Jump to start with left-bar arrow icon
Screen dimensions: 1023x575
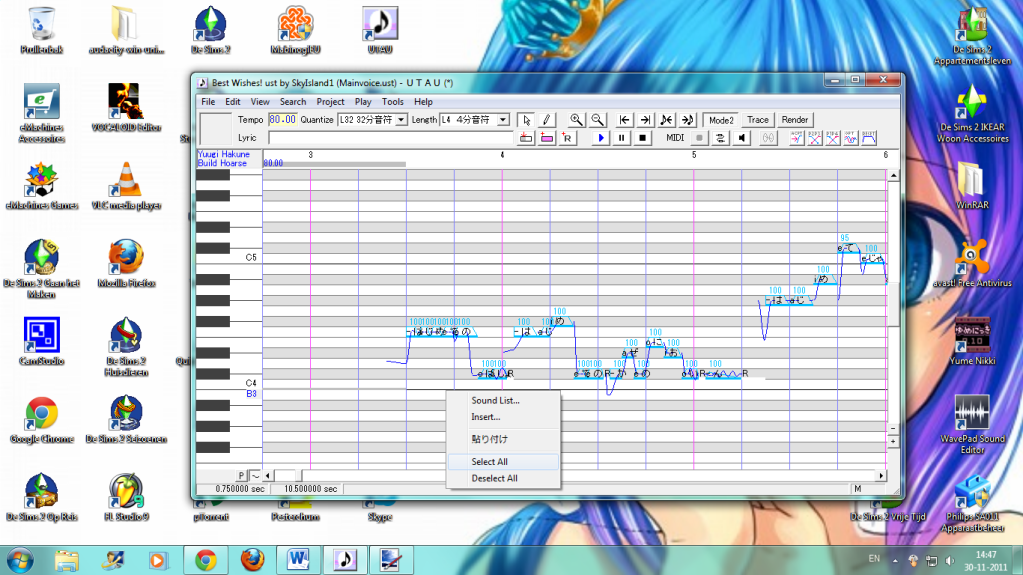point(624,120)
